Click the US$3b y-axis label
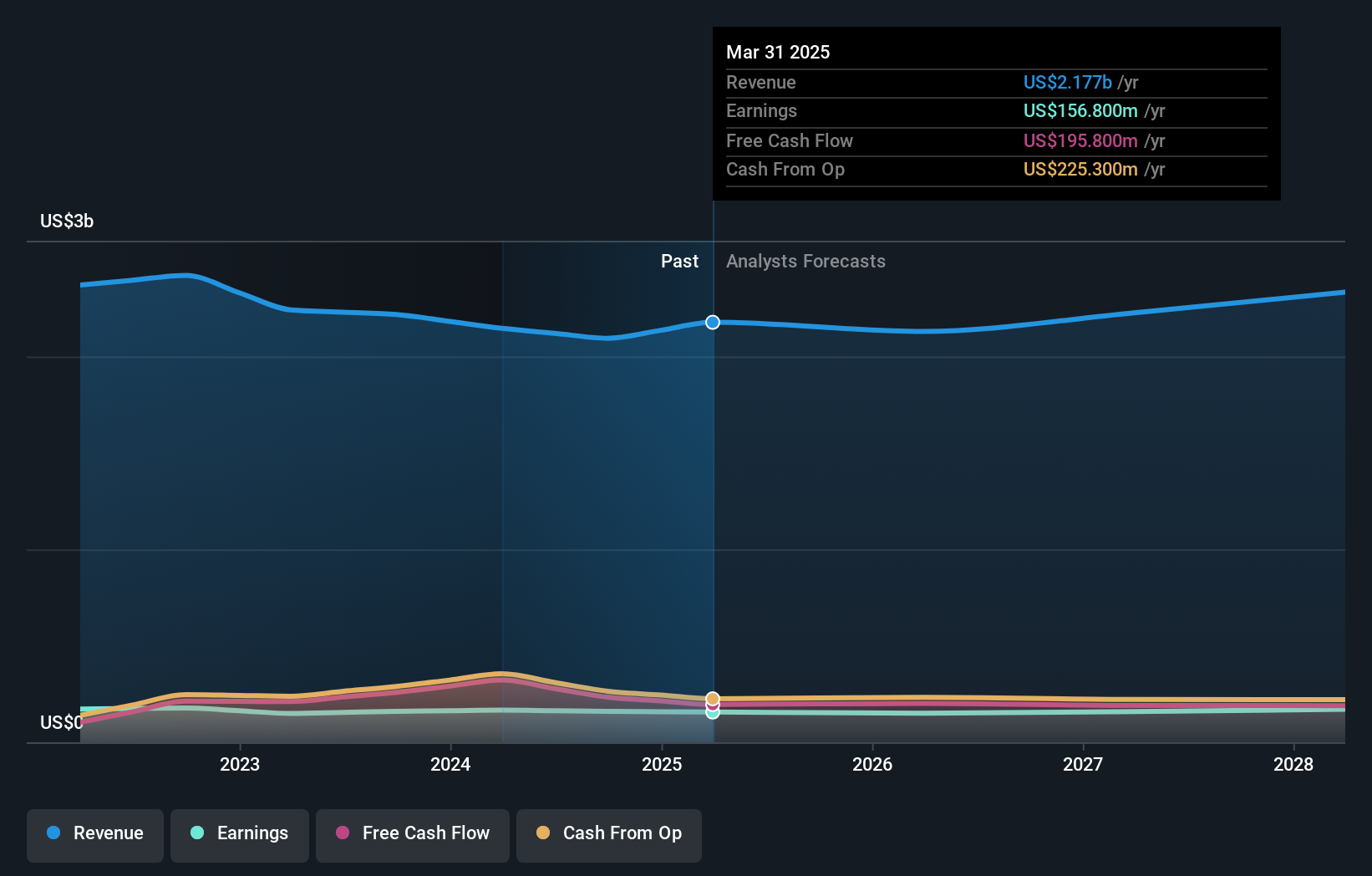The height and width of the screenshot is (876, 1372). [x=67, y=221]
